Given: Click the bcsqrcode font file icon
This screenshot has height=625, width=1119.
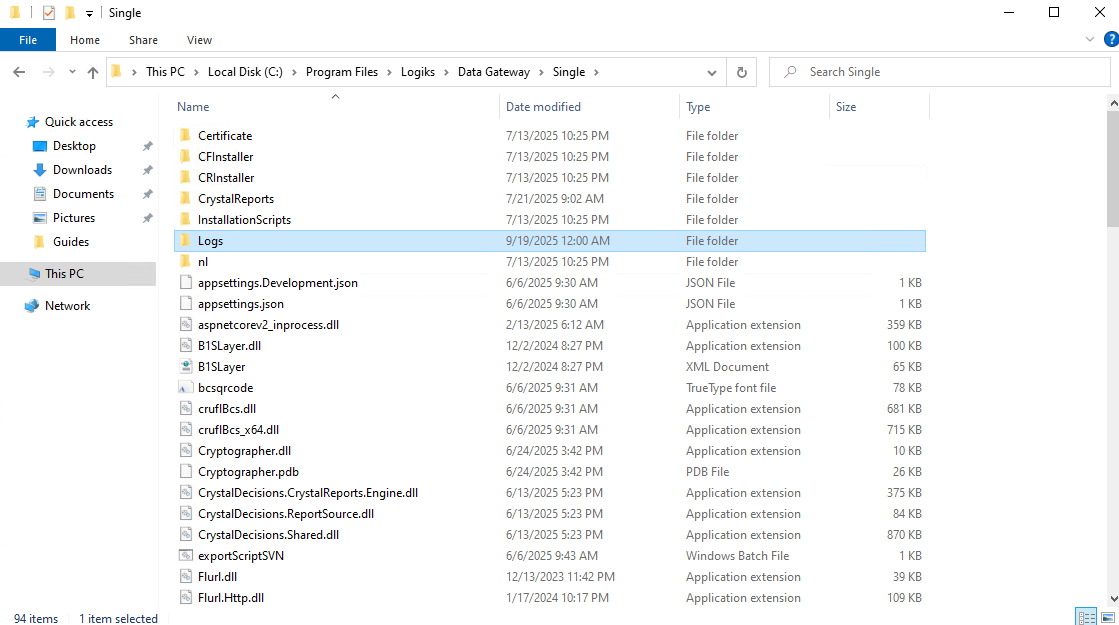Looking at the screenshot, I should [185, 388].
